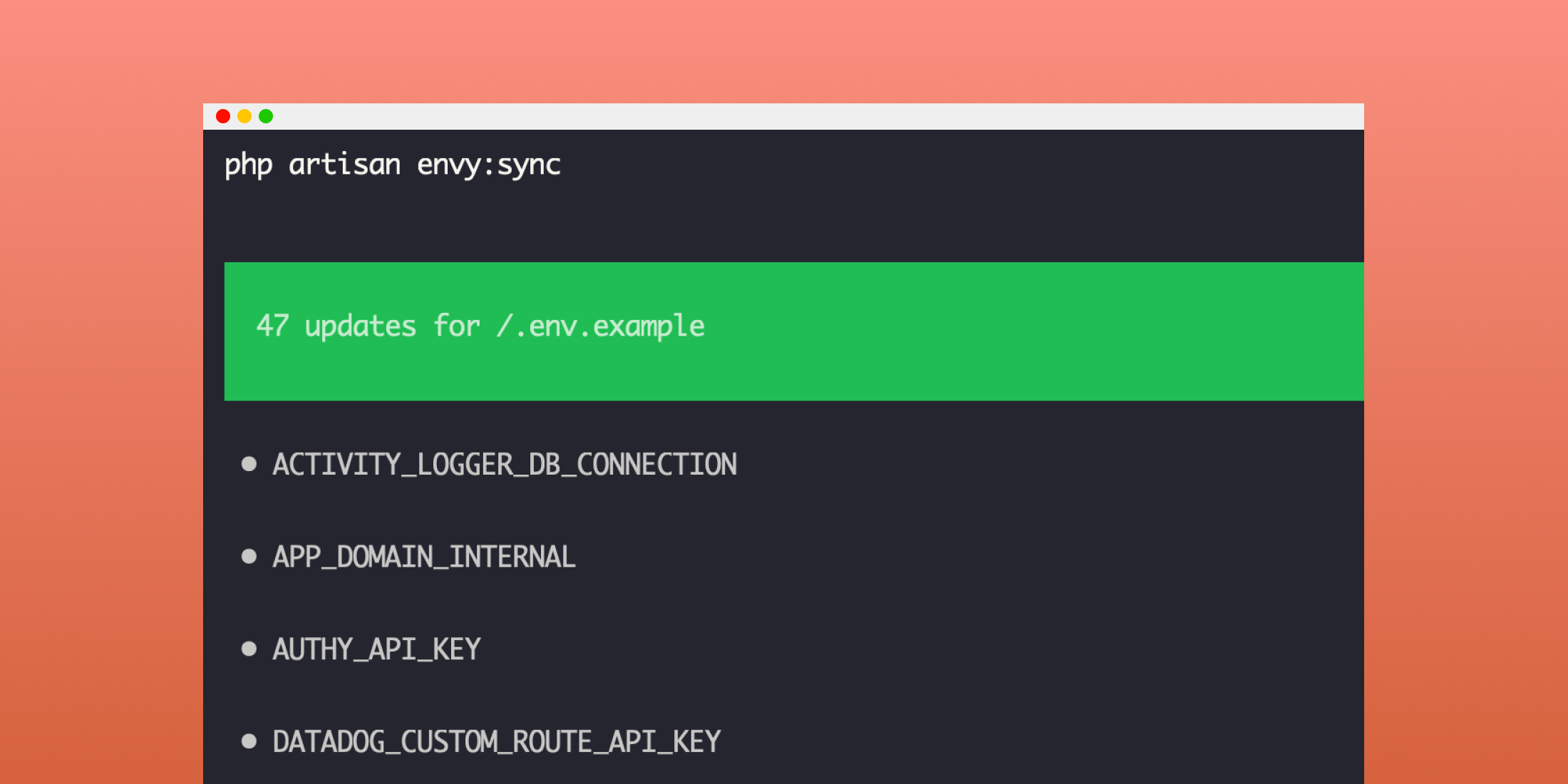
Task: Click the bullet beside AUTHY_API_KEY
Action: click(x=249, y=649)
